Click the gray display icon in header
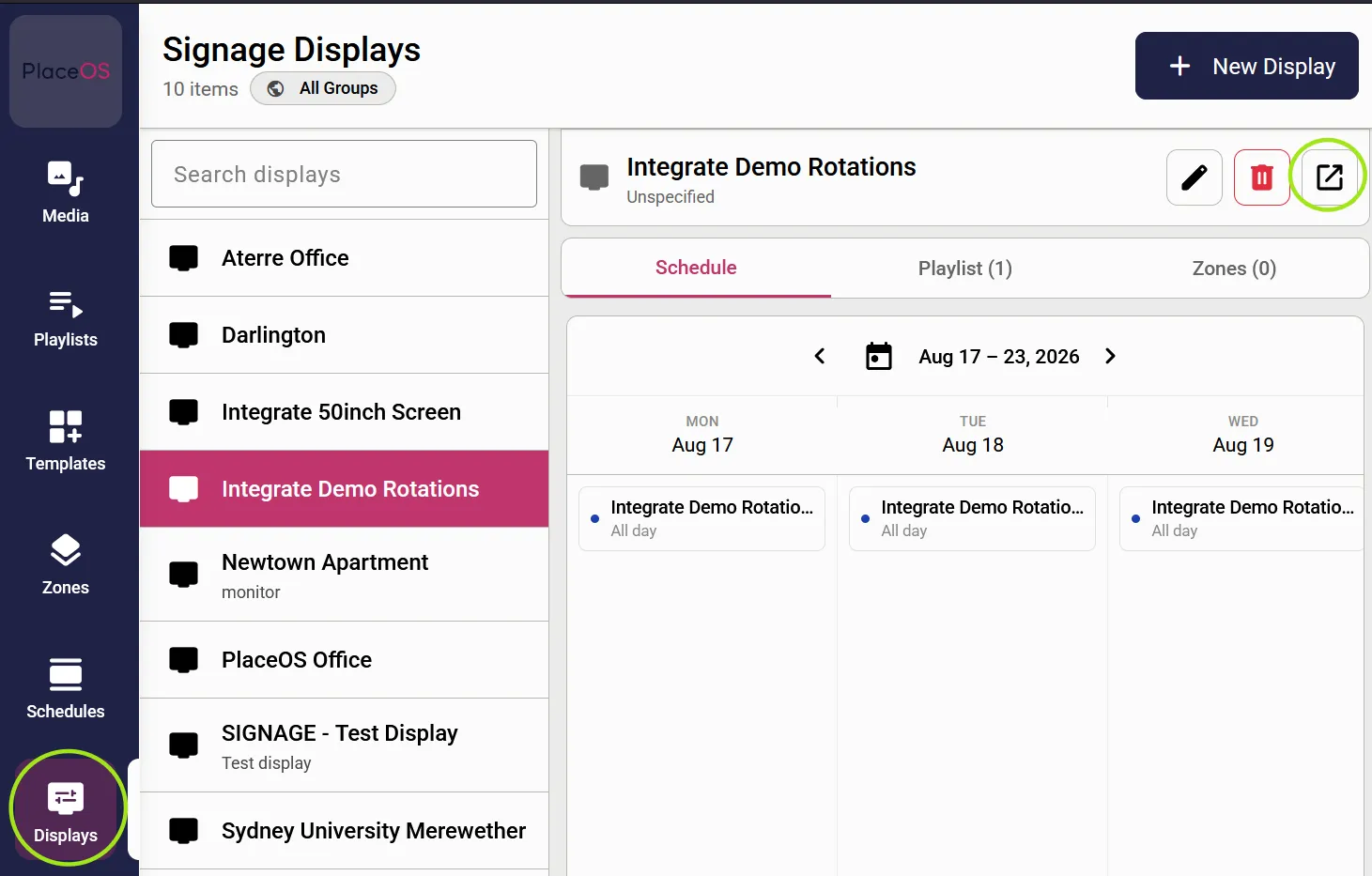The height and width of the screenshot is (876, 1372). (x=594, y=177)
